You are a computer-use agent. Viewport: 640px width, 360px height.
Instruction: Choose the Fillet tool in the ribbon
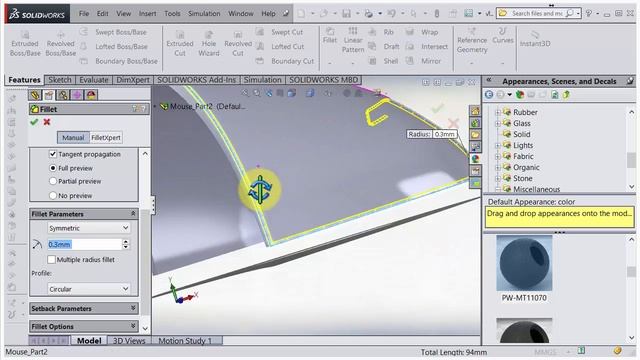330,36
